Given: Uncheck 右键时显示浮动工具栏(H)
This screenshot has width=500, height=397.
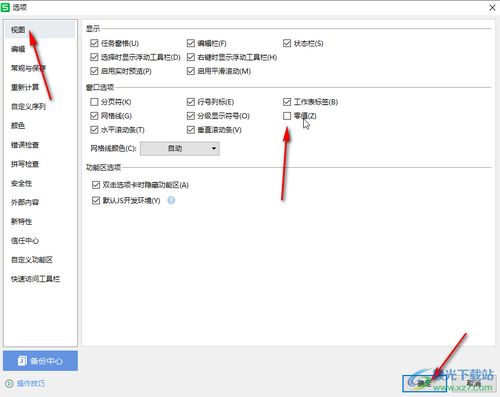Looking at the screenshot, I should (x=191, y=57).
